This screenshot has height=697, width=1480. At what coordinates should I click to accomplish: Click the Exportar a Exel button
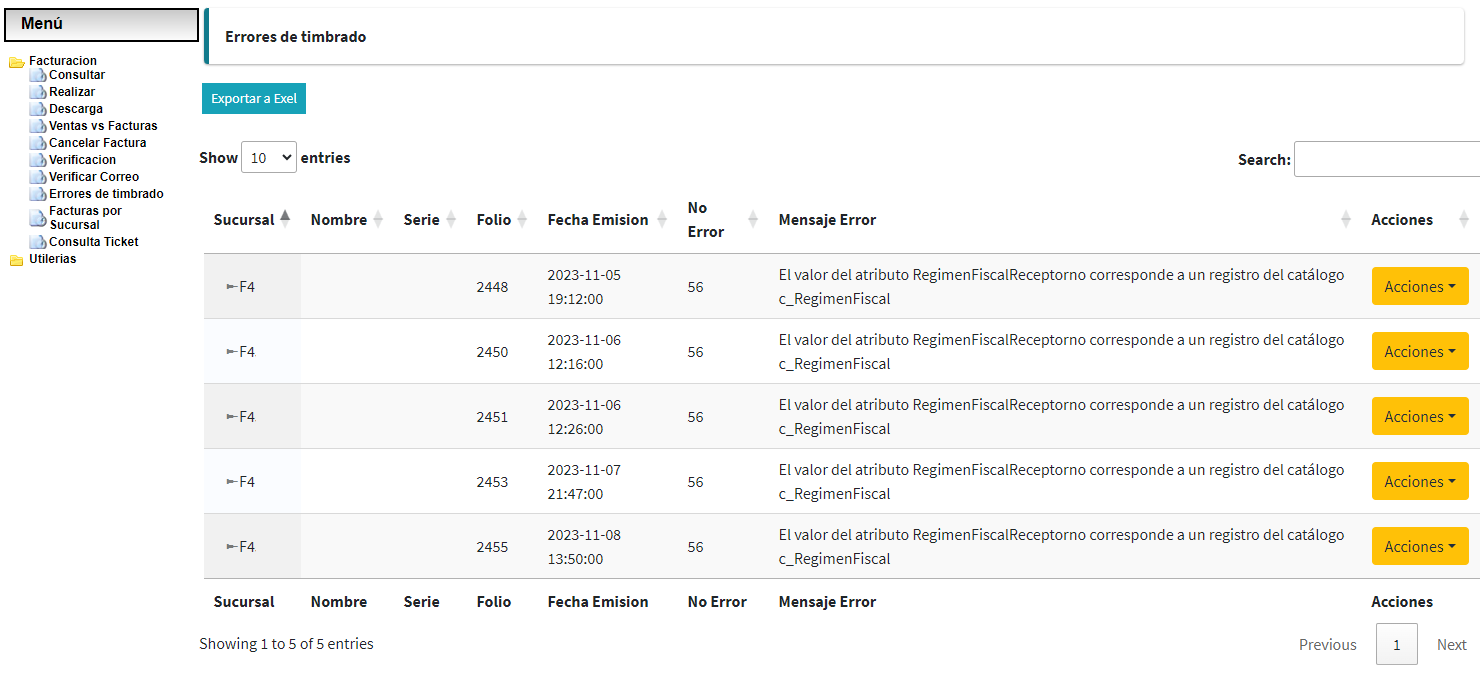[x=254, y=99]
